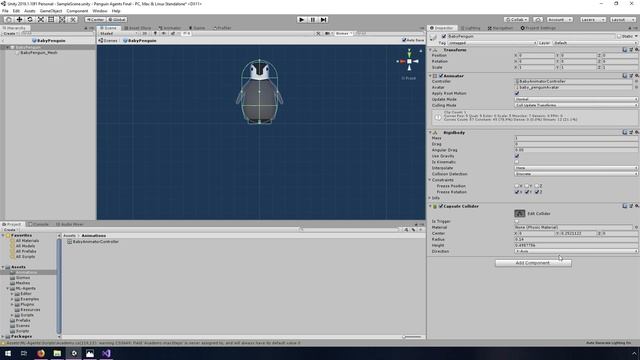The image size is (640, 360).
Task: Select BabyPenguin_Mesh in the Hierarchy
Action: click(x=39, y=53)
